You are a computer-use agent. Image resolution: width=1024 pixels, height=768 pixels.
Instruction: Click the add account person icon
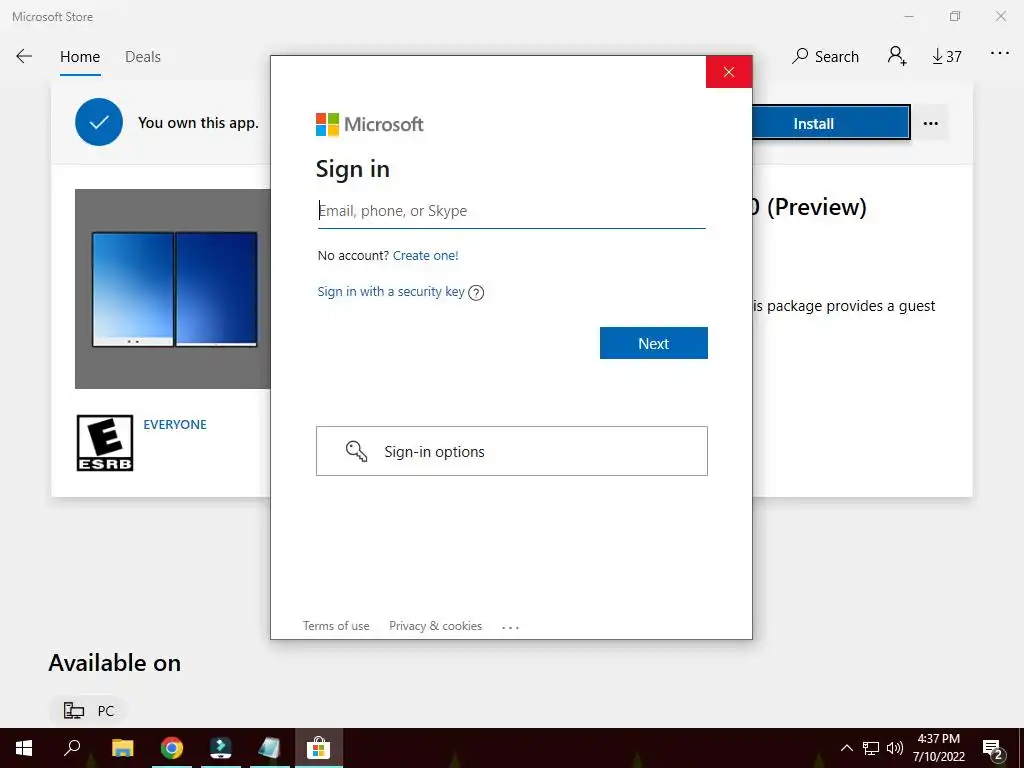pyautogui.click(x=897, y=56)
